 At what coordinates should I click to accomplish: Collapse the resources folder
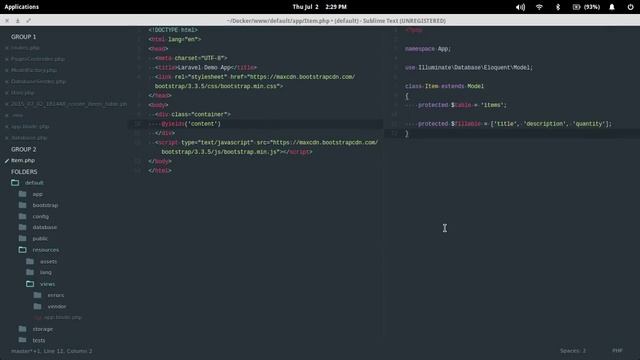coord(22,249)
